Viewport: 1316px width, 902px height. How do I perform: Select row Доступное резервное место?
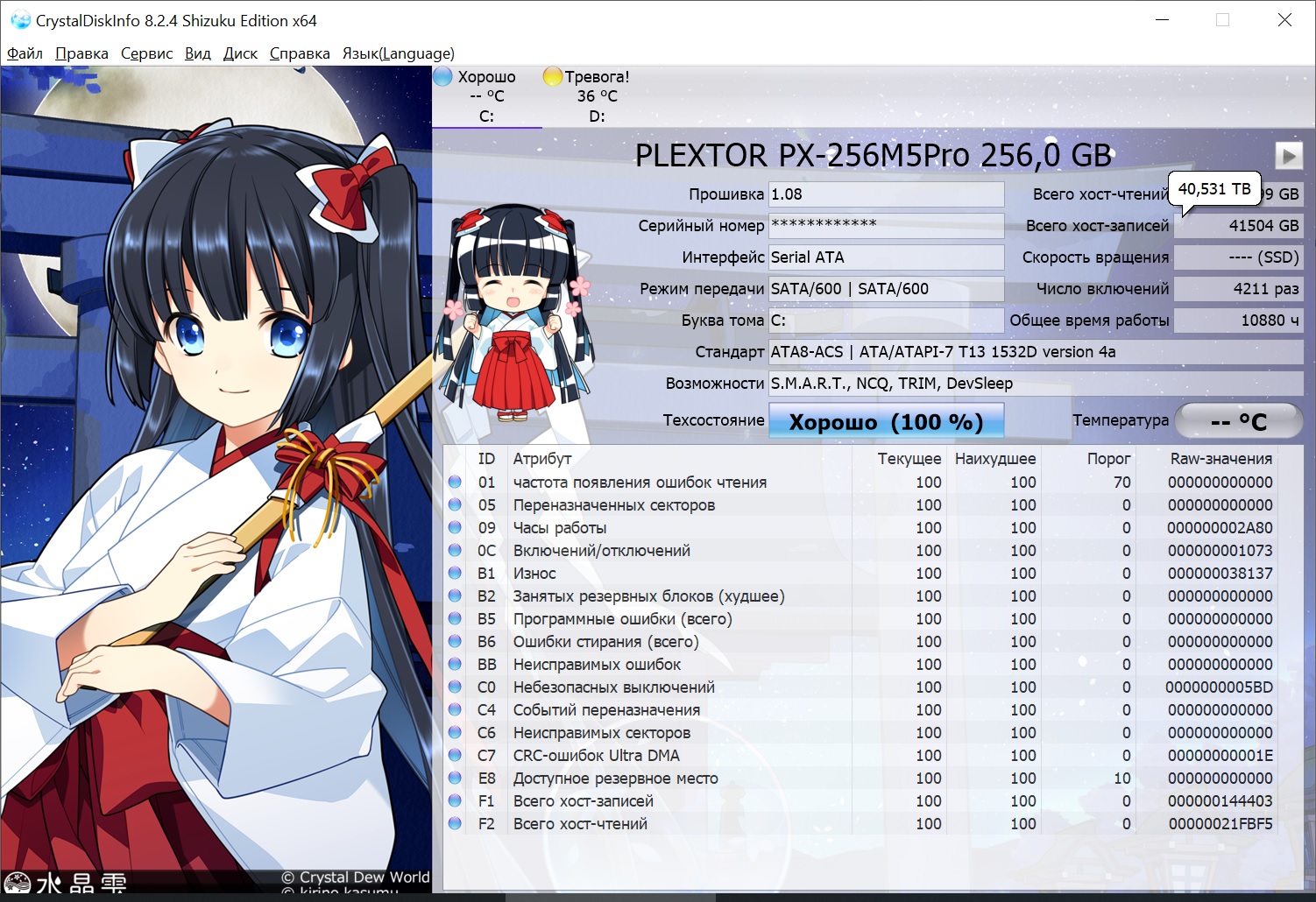pos(860,778)
